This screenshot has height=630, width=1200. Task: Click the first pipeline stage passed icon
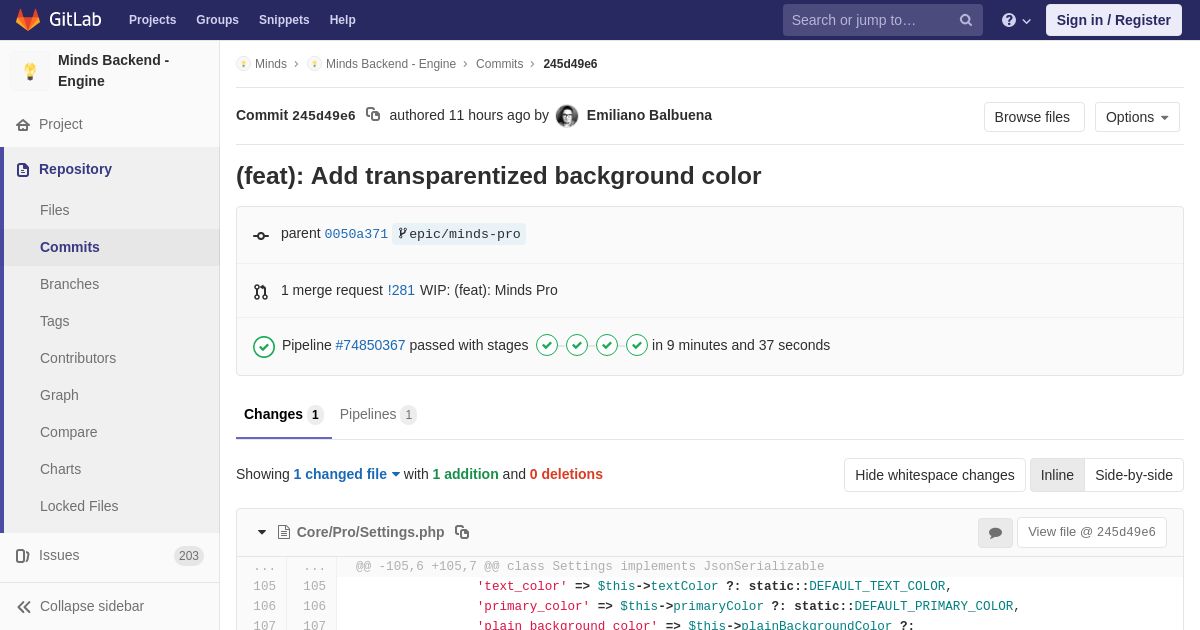click(547, 345)
